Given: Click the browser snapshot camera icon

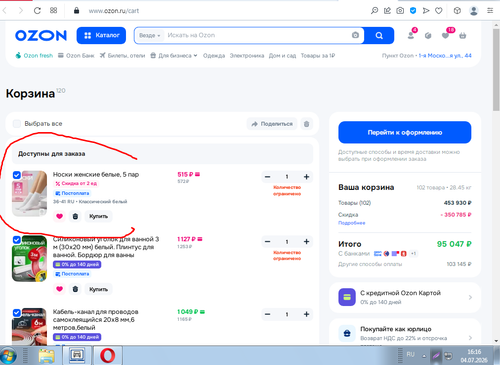Looking at the screenshot, I should click(x=400, y=11).
